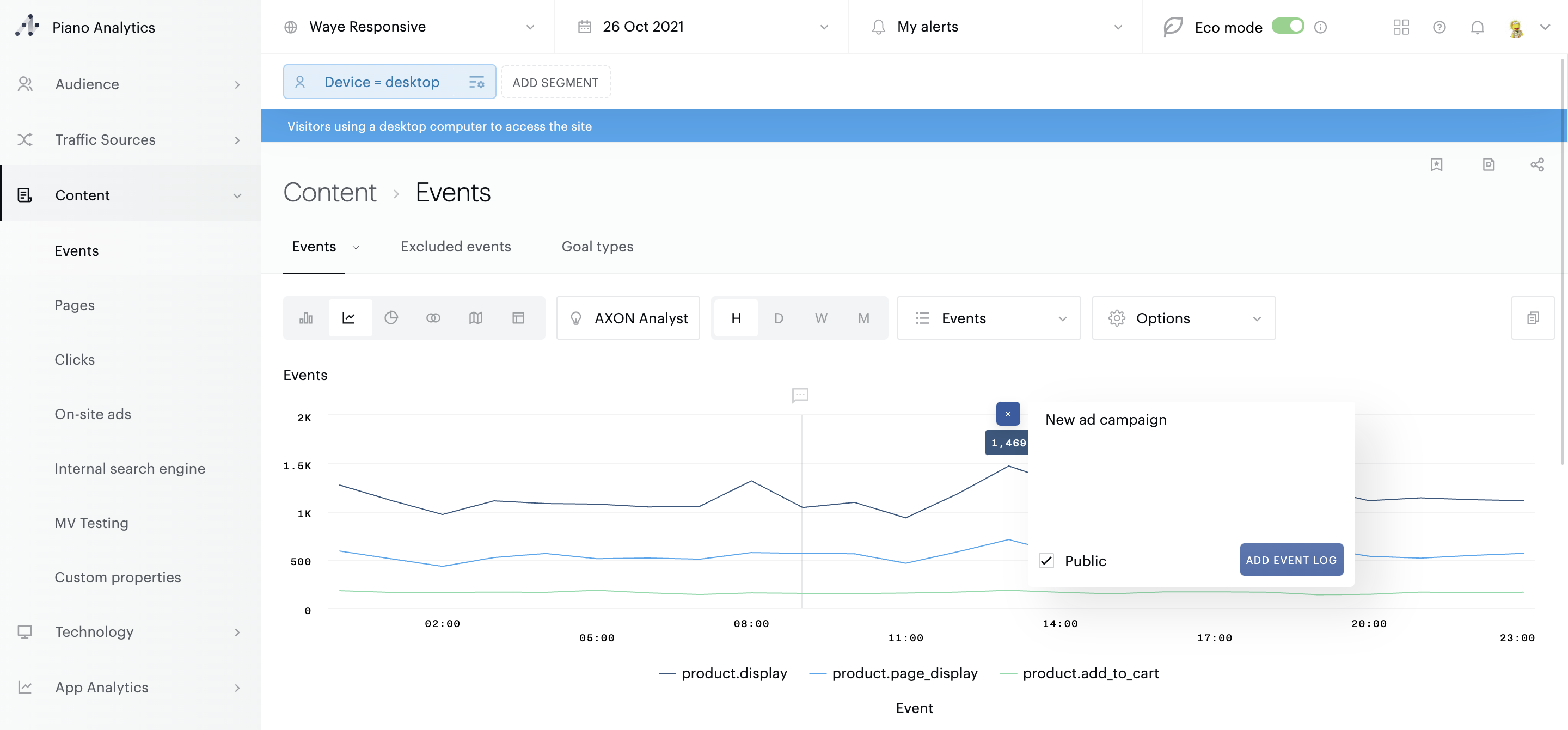Click the share icon near page title

click(1537, 164)
